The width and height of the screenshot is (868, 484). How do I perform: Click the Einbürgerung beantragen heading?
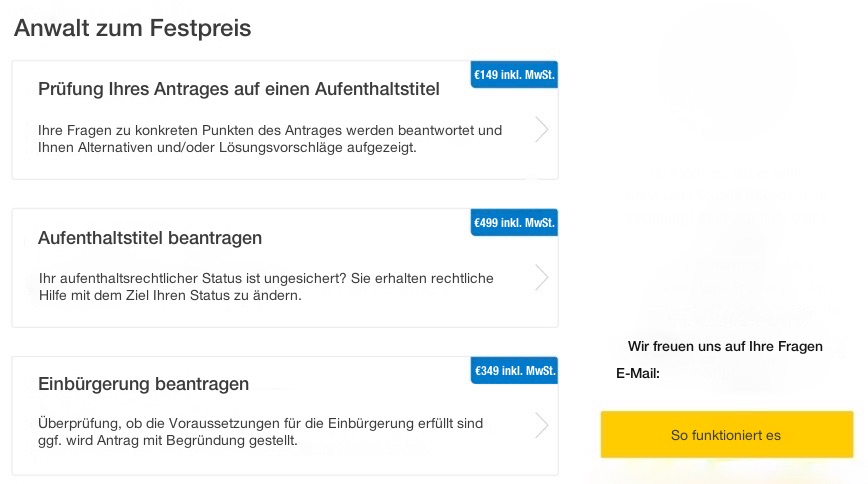click(143, 385)
